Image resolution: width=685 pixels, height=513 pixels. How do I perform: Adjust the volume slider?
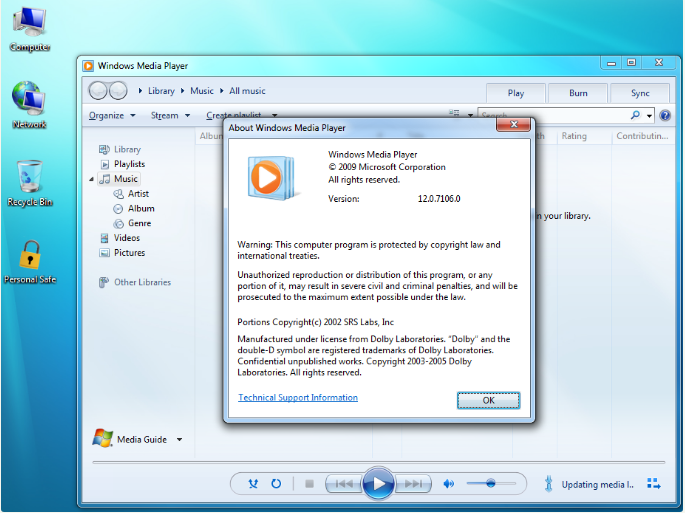click(x=490, y=484)
